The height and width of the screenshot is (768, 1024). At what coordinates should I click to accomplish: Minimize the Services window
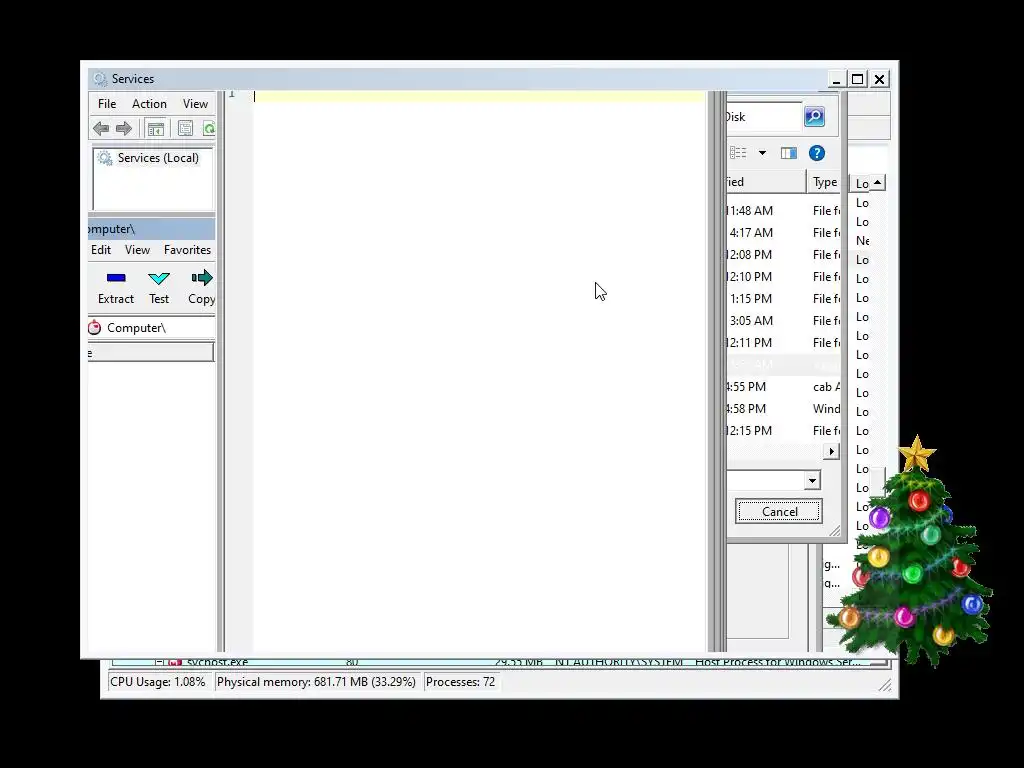[836, 79]
